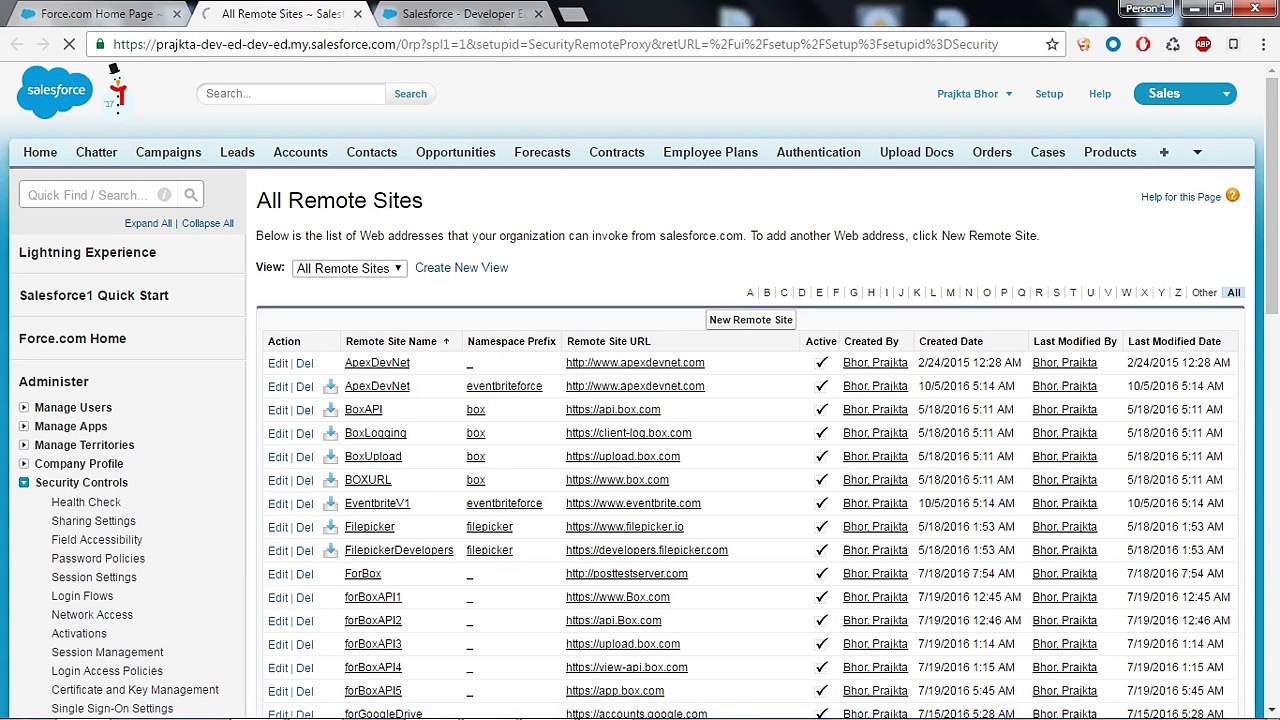1280x720 pixels.
Task: Collapse the Security Controls section
Action: (x=24, y=483)
